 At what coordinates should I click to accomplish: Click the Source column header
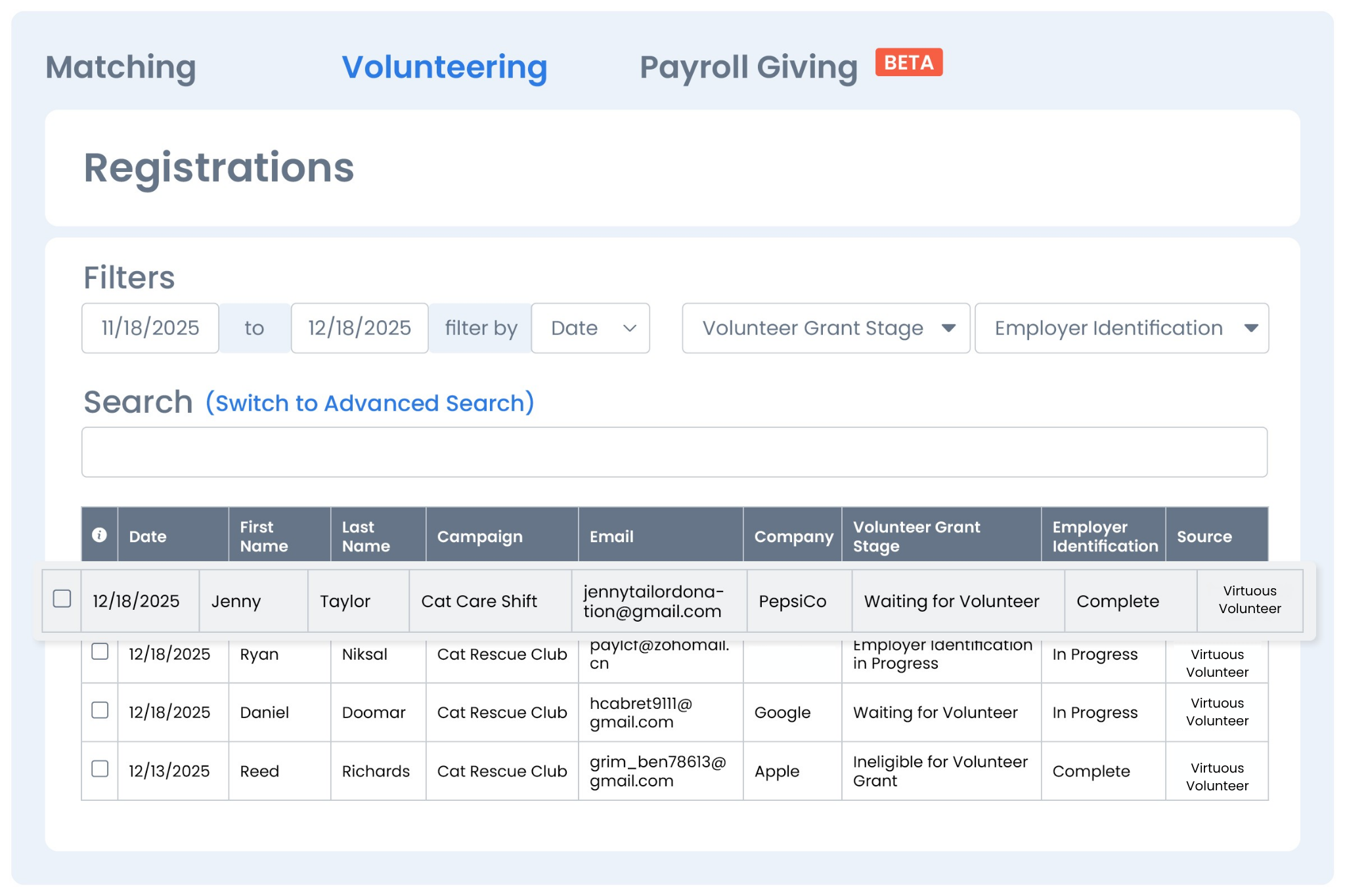coord(1204,536)
